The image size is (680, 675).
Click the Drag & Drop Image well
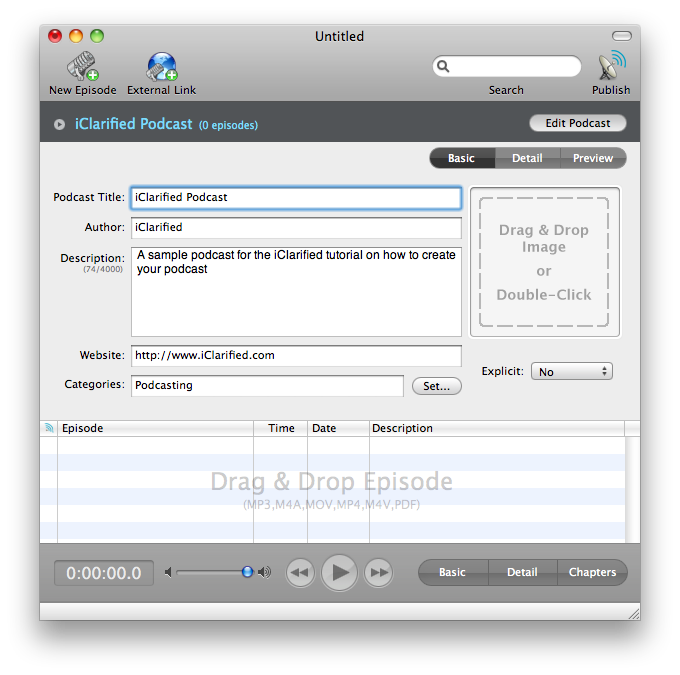click(x=545, y=262)
